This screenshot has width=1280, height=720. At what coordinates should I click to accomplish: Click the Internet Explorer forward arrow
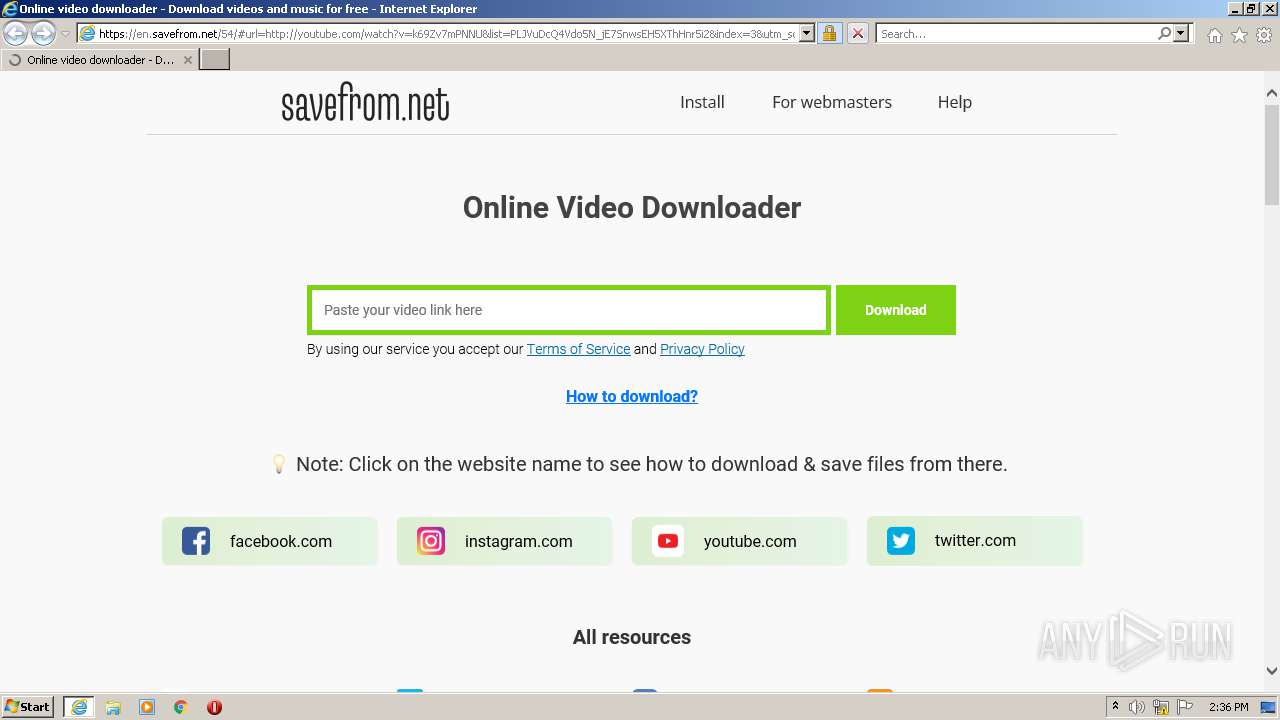43,33
